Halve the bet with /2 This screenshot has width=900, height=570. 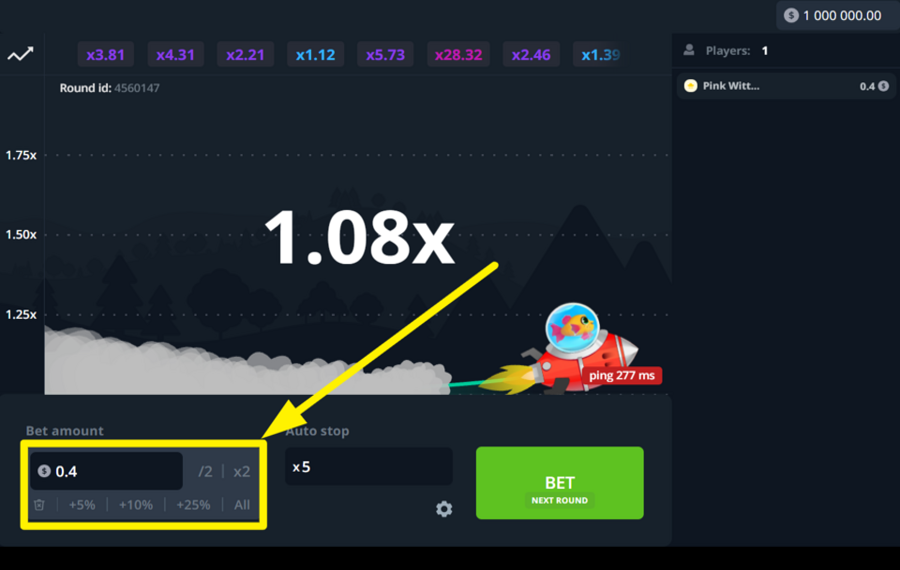[205, 471]
